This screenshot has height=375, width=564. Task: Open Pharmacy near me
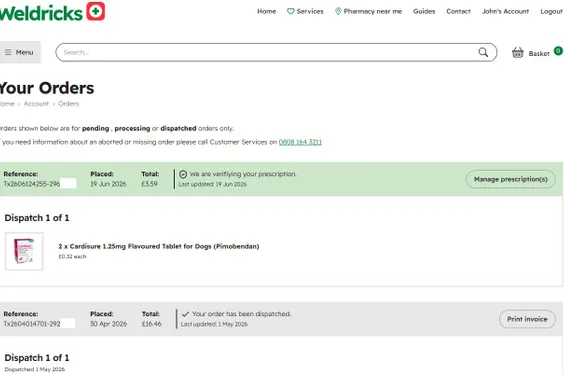[373, 12]
